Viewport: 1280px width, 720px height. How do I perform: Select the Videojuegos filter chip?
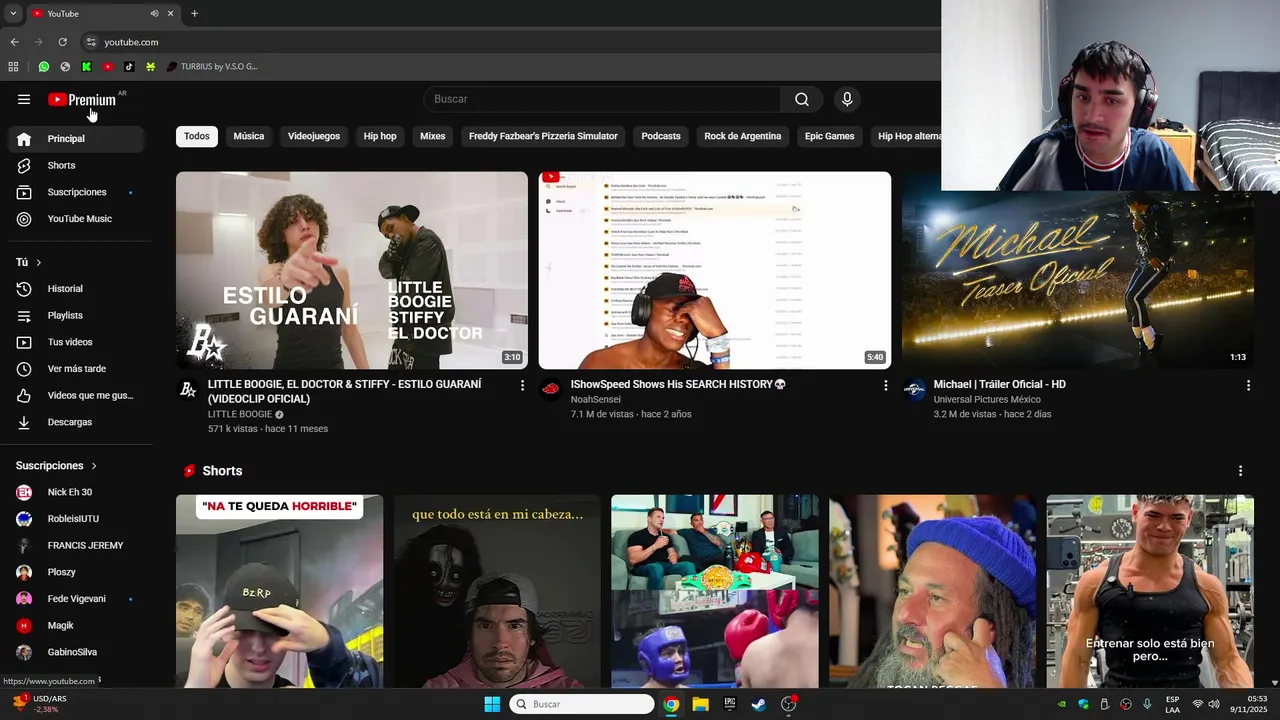[314, 136]
